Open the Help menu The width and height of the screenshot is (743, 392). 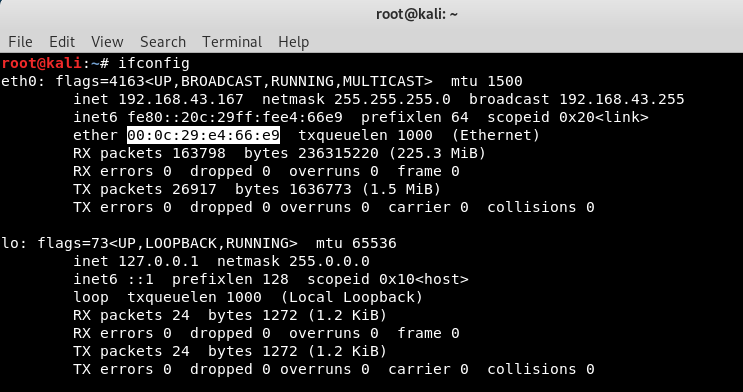293,42
